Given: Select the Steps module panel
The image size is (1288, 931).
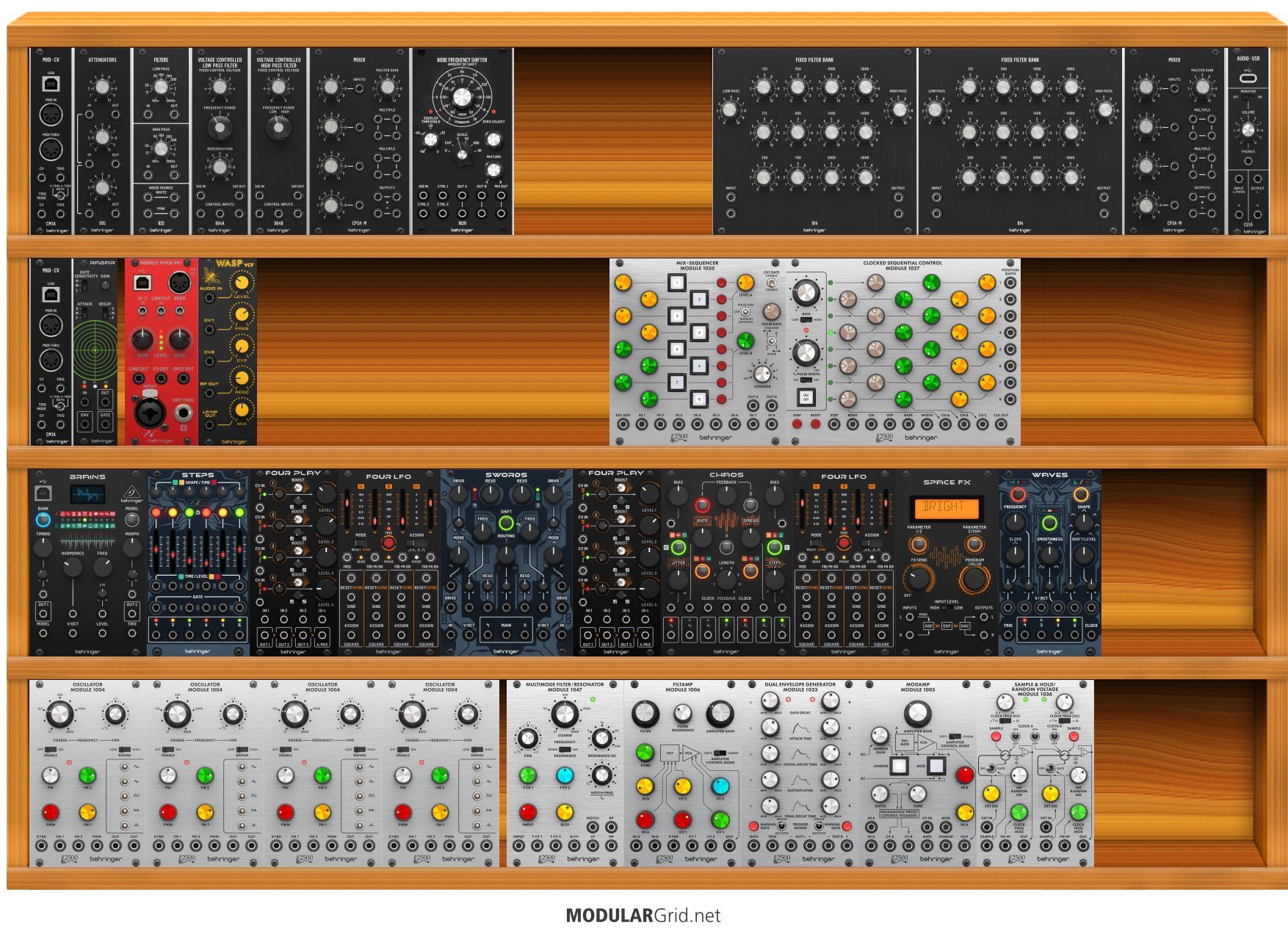Looking at the screenshot, I should click(x=198, y=562).
